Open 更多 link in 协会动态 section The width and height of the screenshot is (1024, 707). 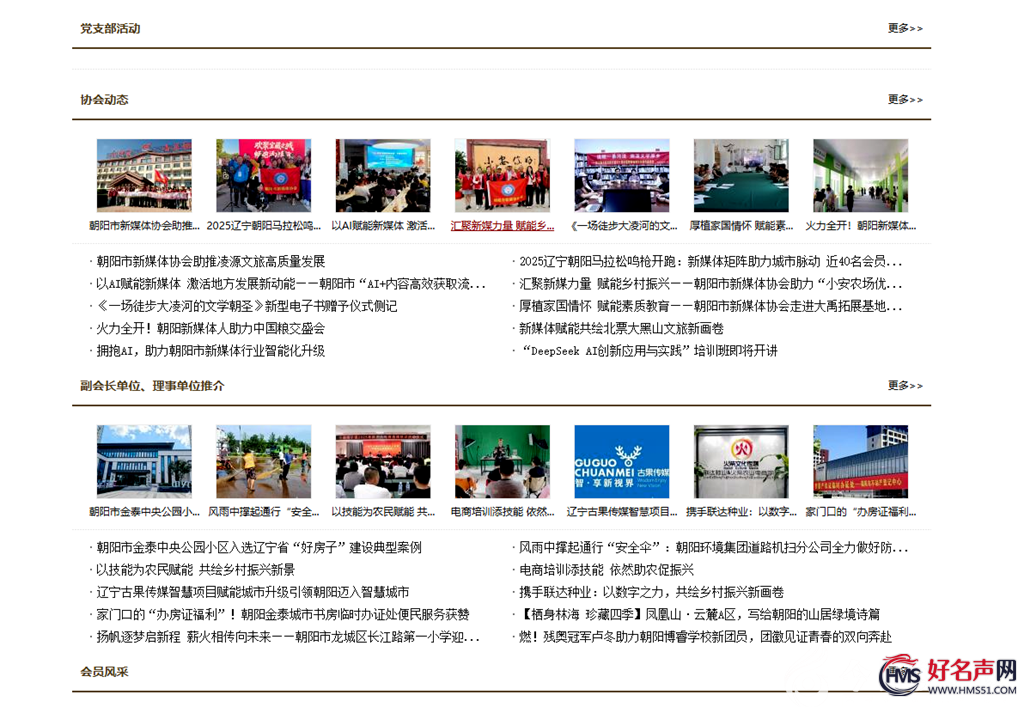[904, 99]
